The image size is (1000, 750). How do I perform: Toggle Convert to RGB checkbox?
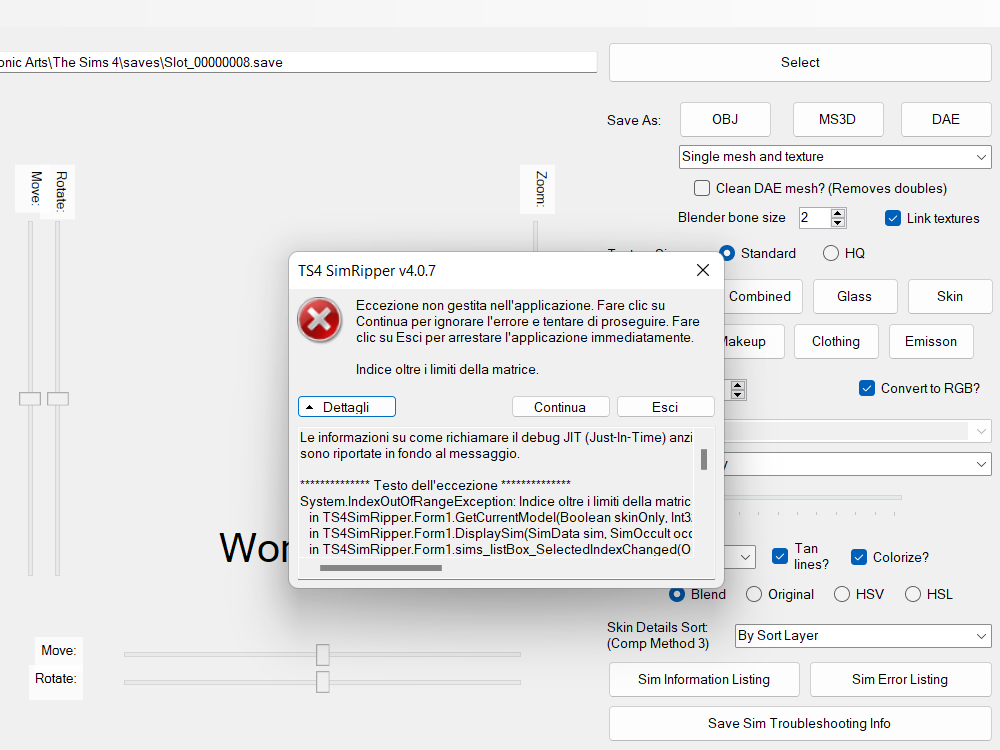click(867, 388)
